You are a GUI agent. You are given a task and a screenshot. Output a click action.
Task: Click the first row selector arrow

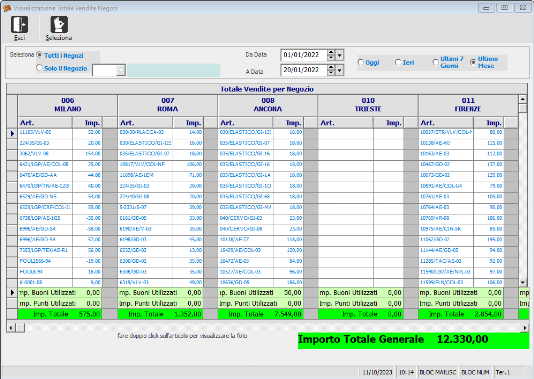[x=12, y=133]
